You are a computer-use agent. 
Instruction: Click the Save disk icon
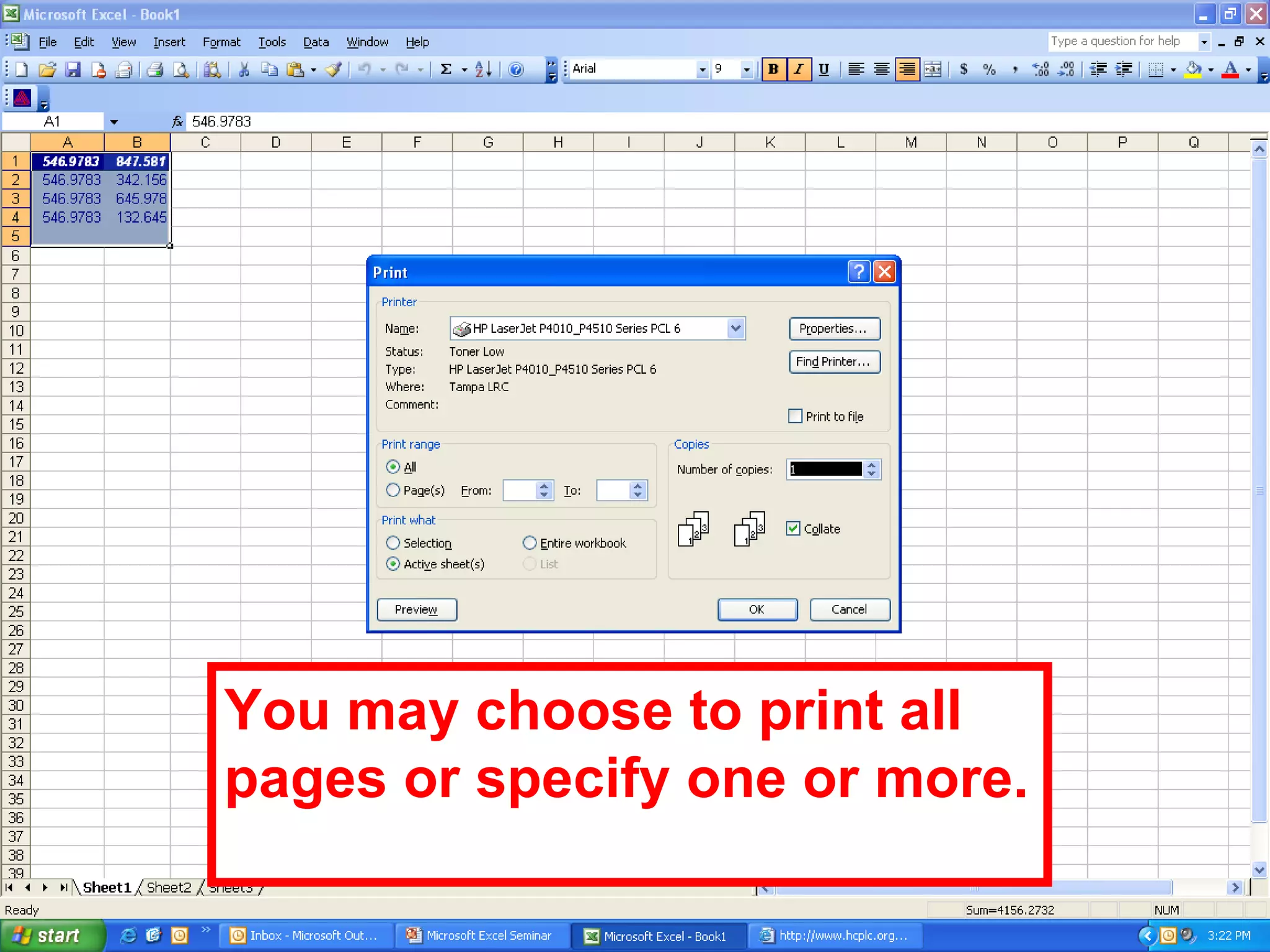pos(73,69)
